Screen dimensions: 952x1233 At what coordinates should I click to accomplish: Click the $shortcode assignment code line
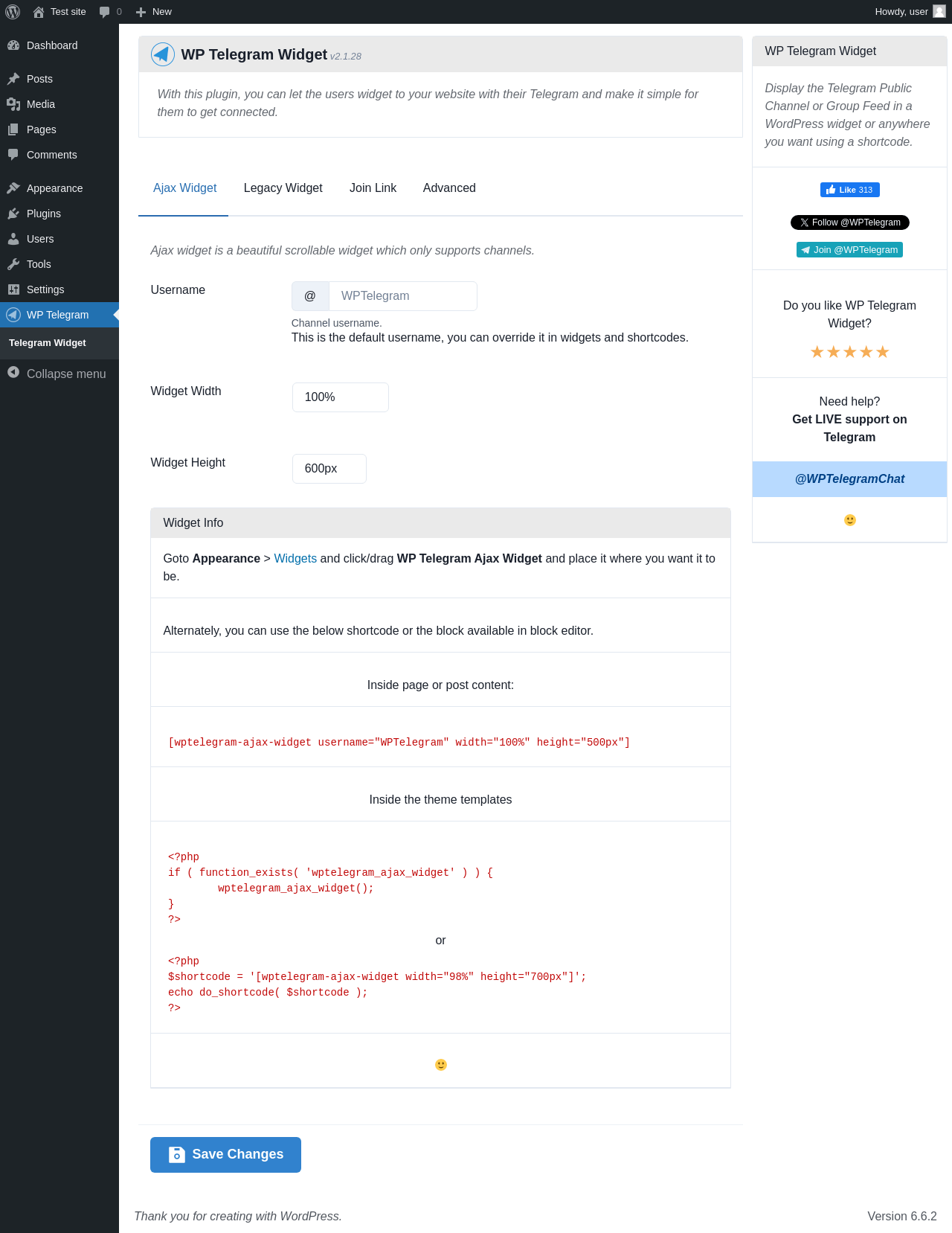click(x=377, y=976)
